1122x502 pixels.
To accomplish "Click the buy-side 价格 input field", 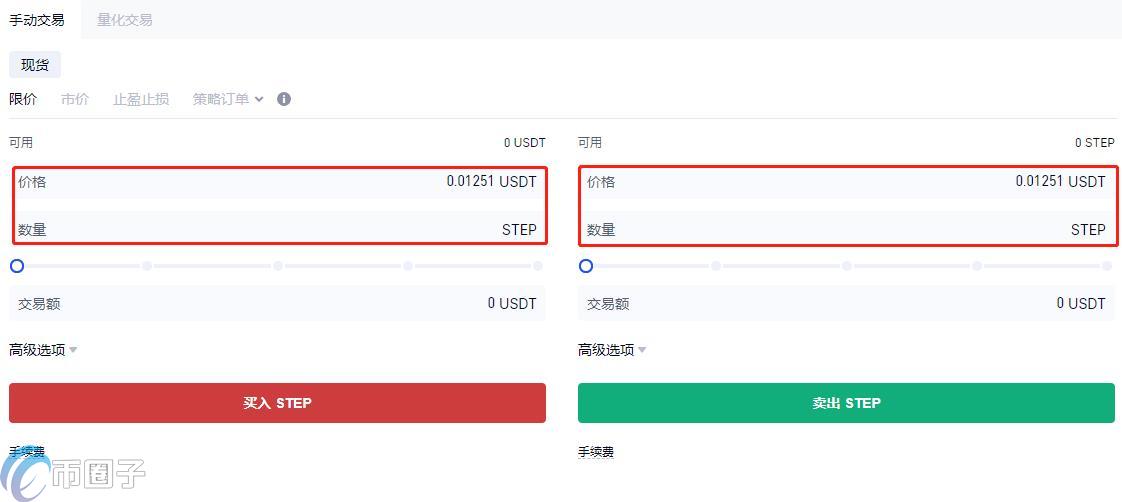I will (278, 182).
